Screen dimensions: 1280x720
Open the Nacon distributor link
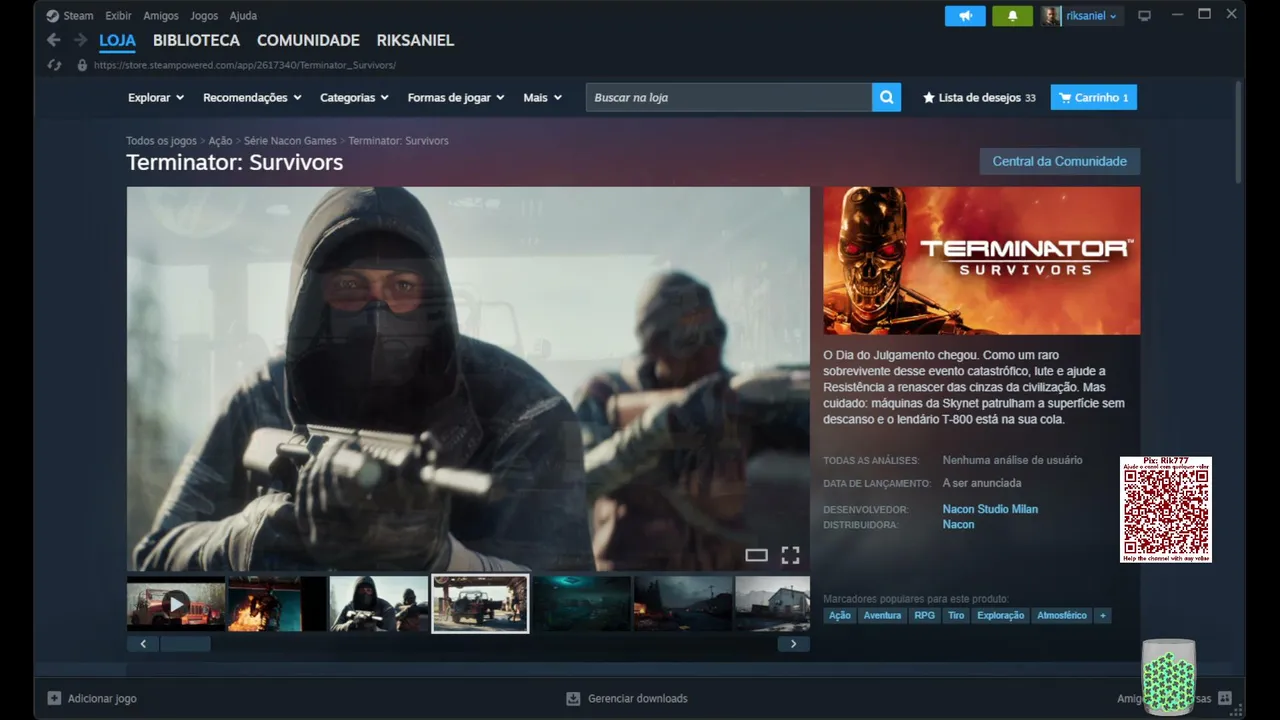click(958, 525)
